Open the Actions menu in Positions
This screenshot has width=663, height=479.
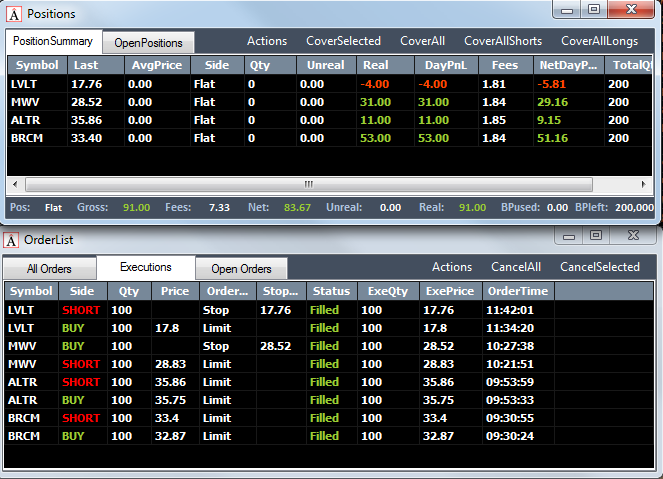click(267, 41)
